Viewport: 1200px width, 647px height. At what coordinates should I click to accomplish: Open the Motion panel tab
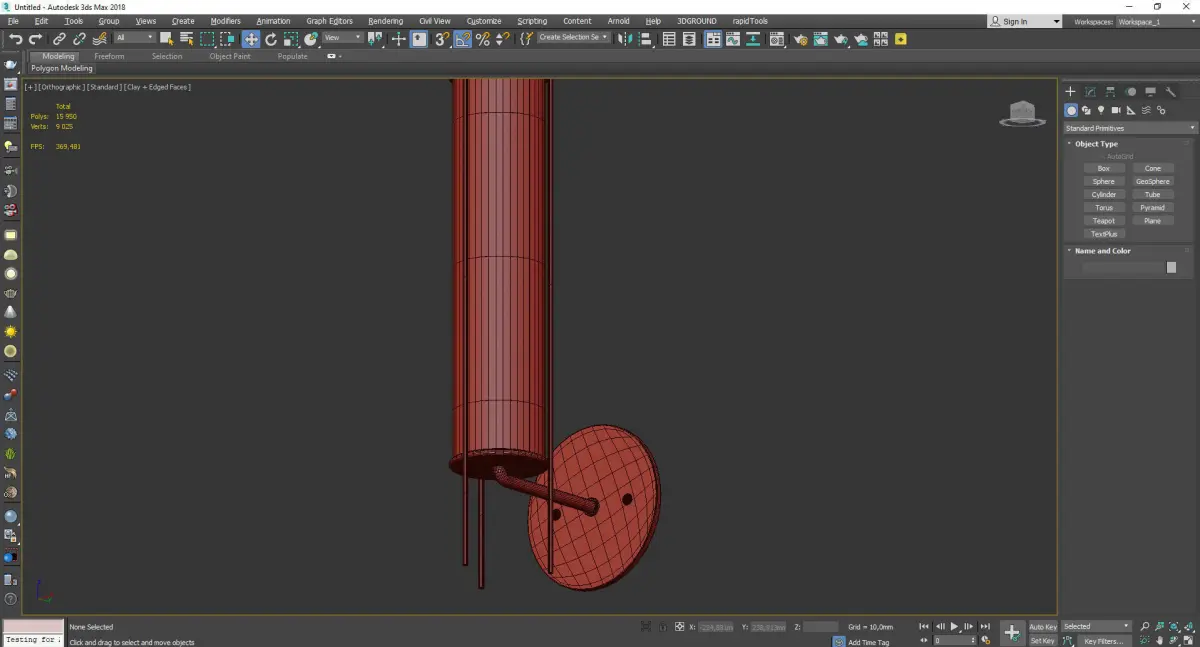[x=1130, y=92]
